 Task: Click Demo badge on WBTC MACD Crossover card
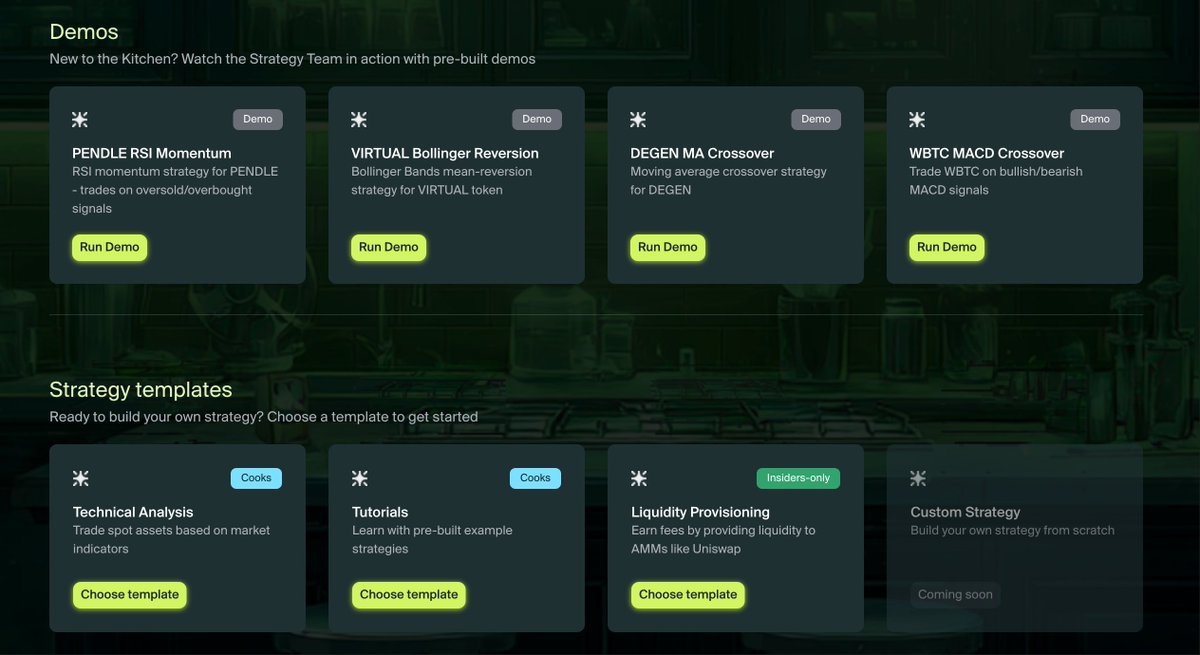(x=1095, y=119)
